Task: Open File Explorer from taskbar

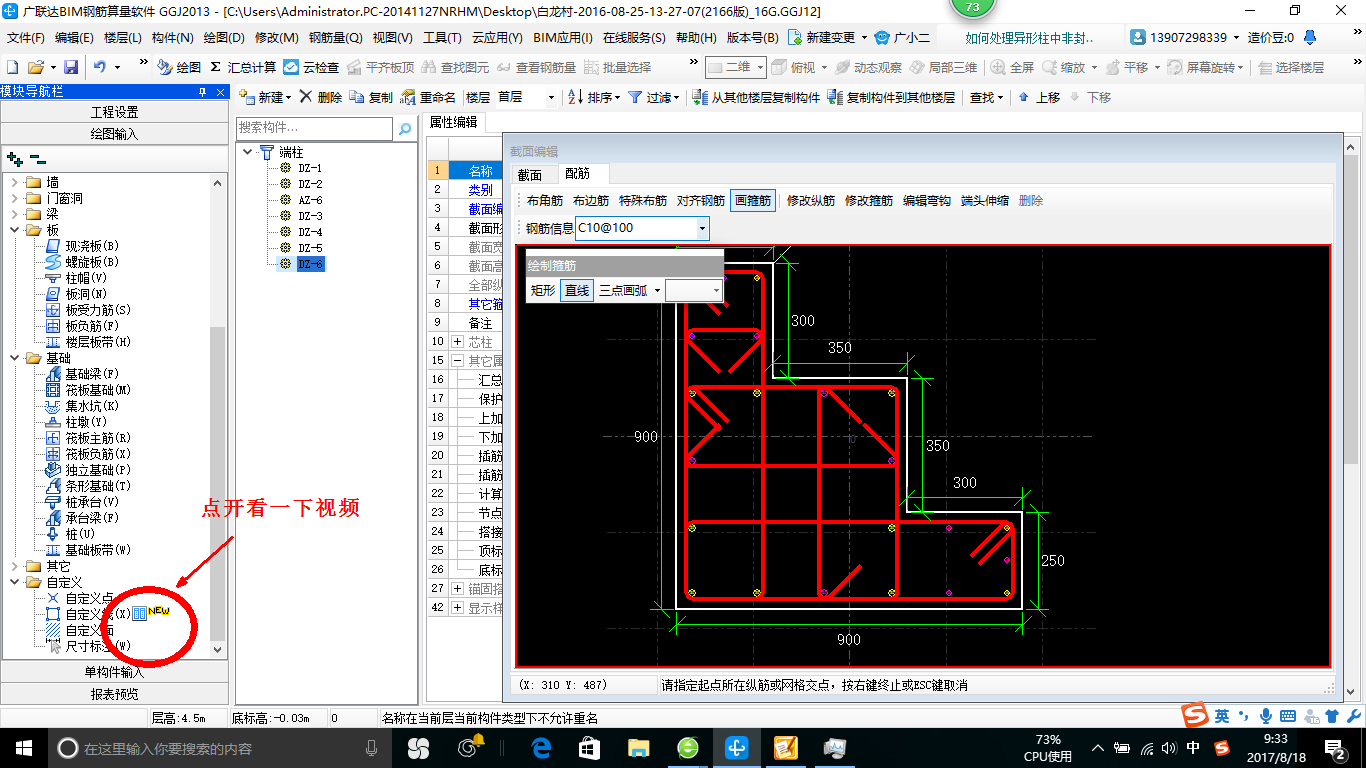Action: coord(639,747)
